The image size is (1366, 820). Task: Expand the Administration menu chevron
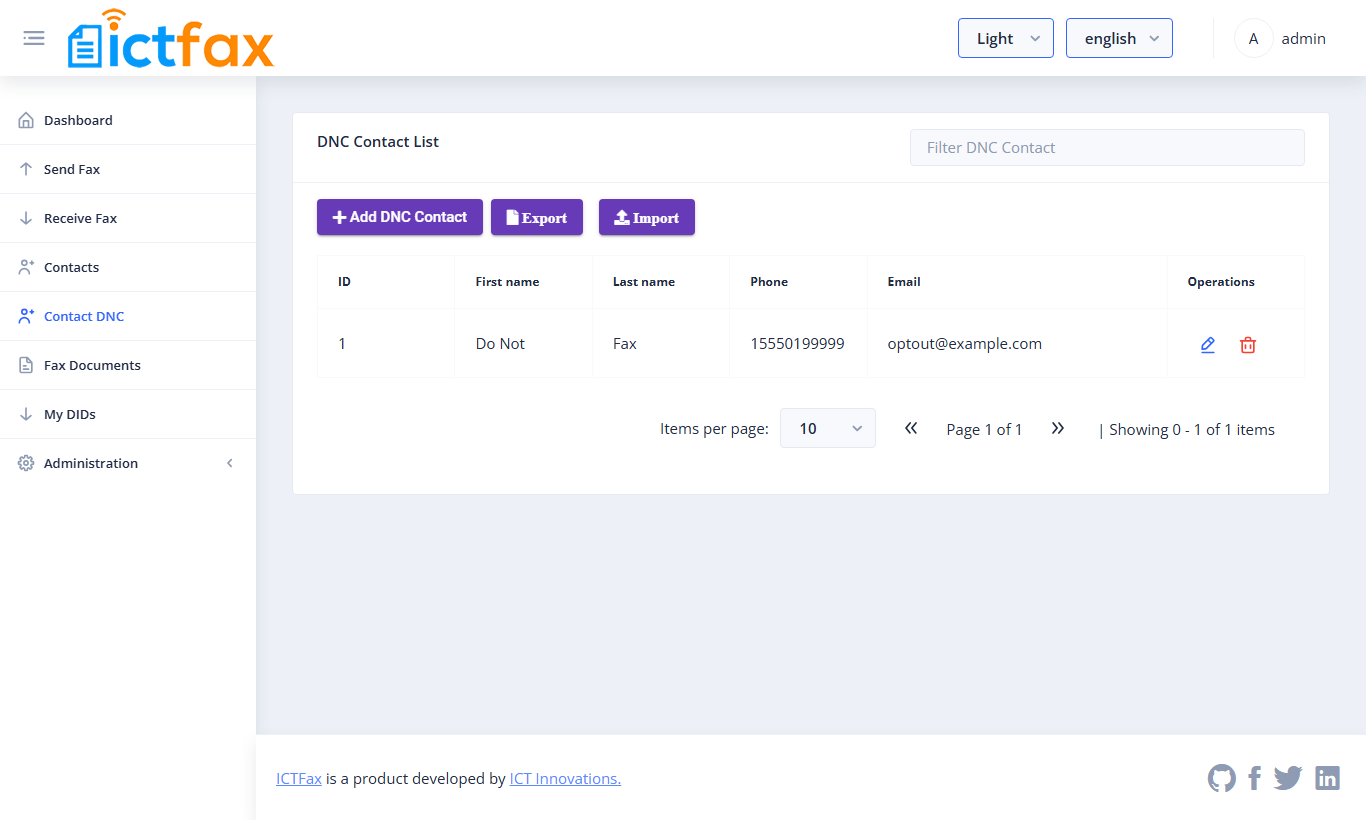[230, 463]
